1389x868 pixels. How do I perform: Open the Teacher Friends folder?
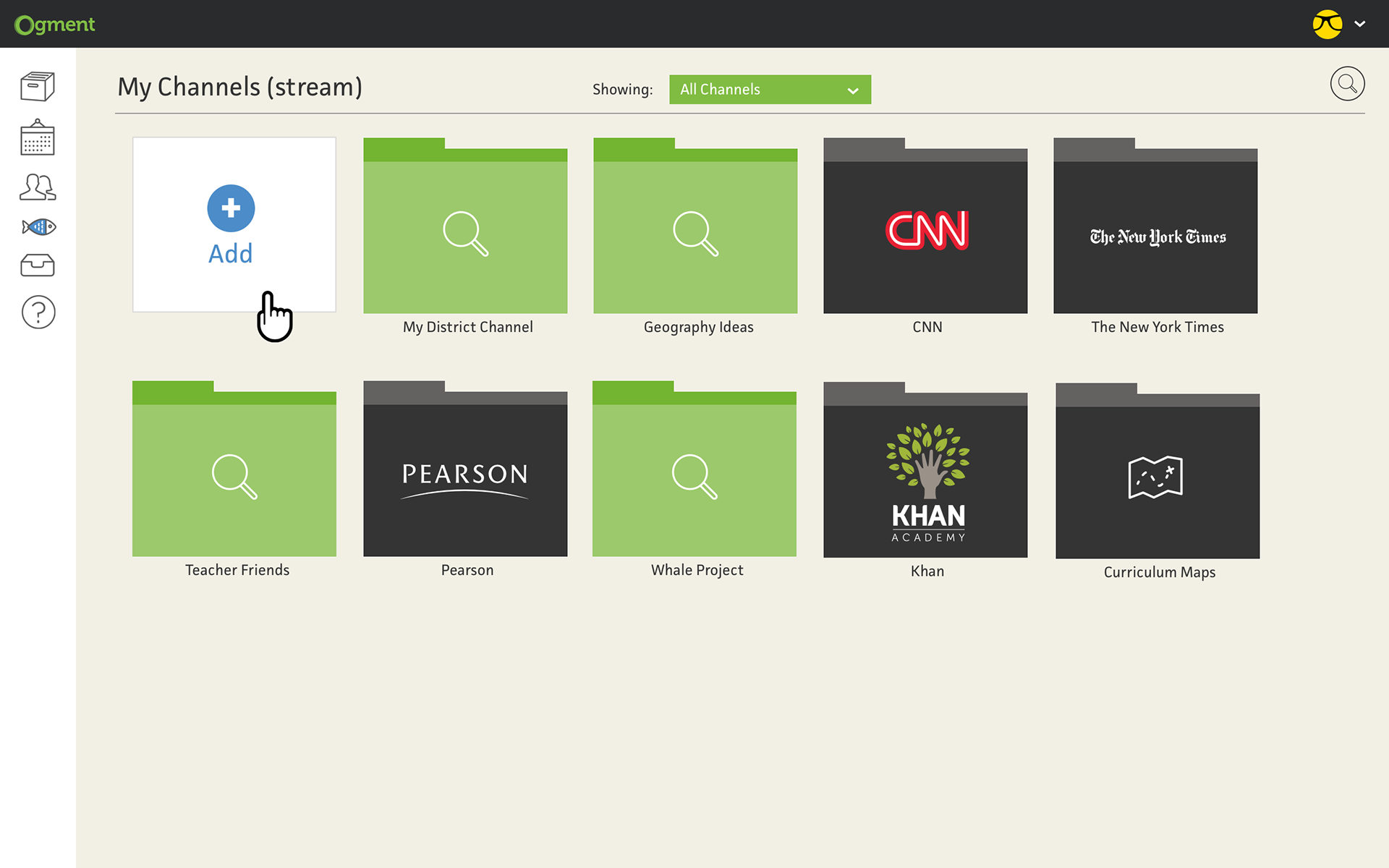[x=234, y=469]
